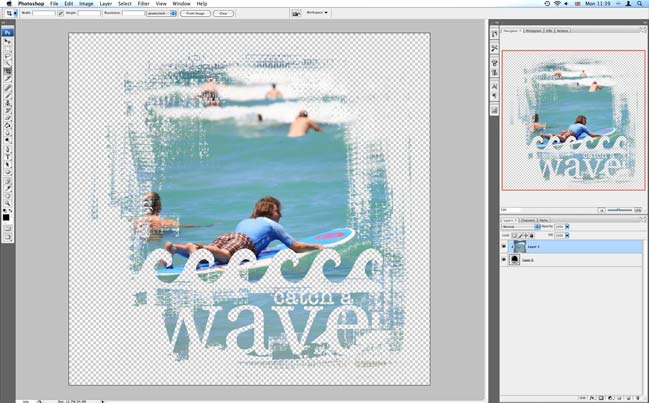Viewport: 649px width, 403px height.
Task: Open Adobe Bridge from options bar
Action: [x=296, y=13]
